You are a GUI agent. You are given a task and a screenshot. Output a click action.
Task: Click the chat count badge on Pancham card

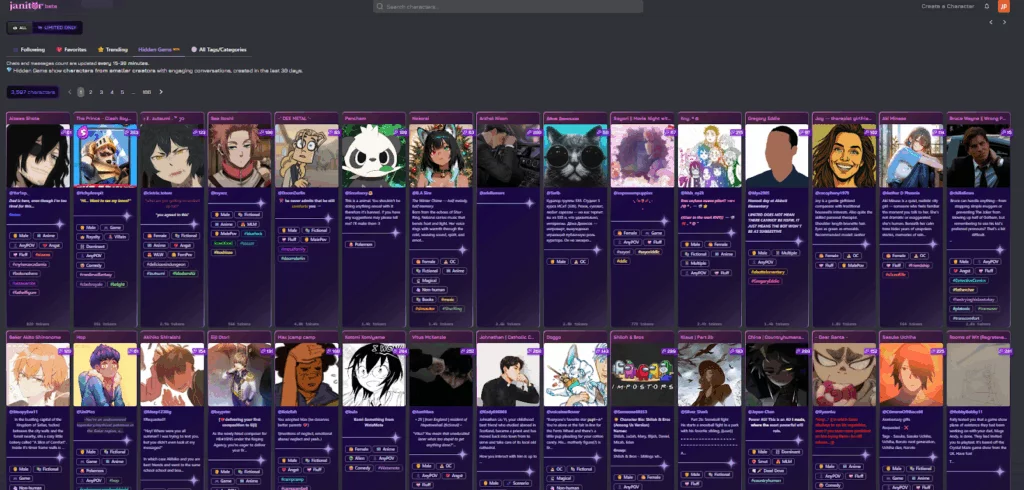[400, 133]
